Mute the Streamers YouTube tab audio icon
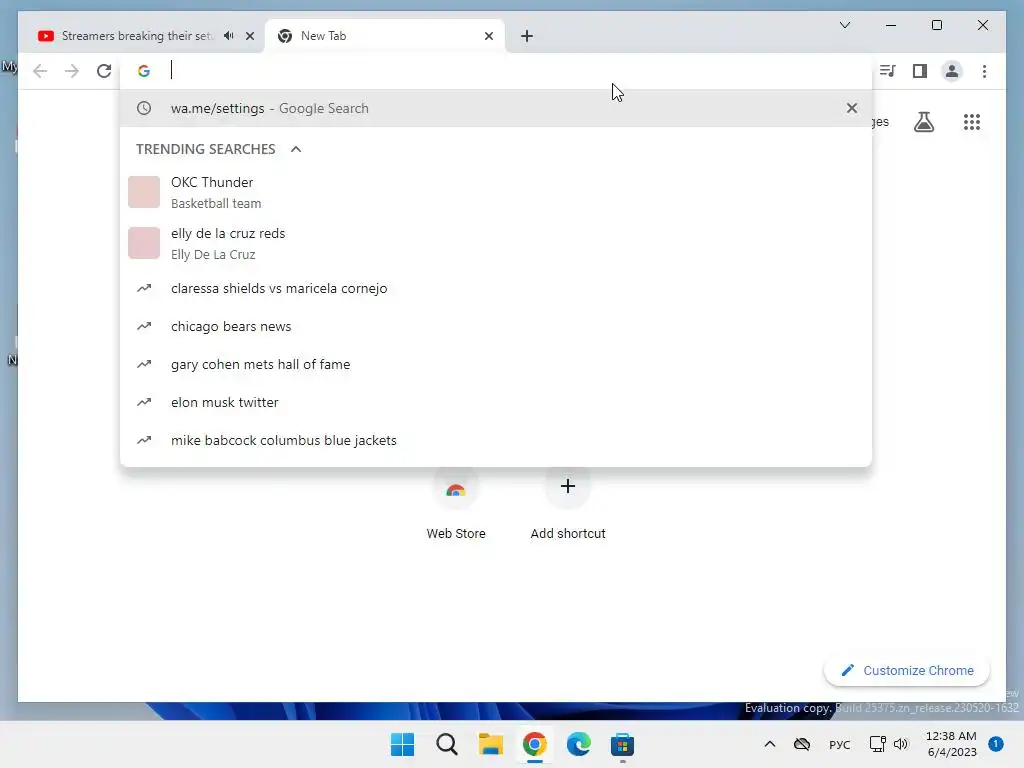The height and width of the screenshot is (768, 1024). (x=229, y=36)
